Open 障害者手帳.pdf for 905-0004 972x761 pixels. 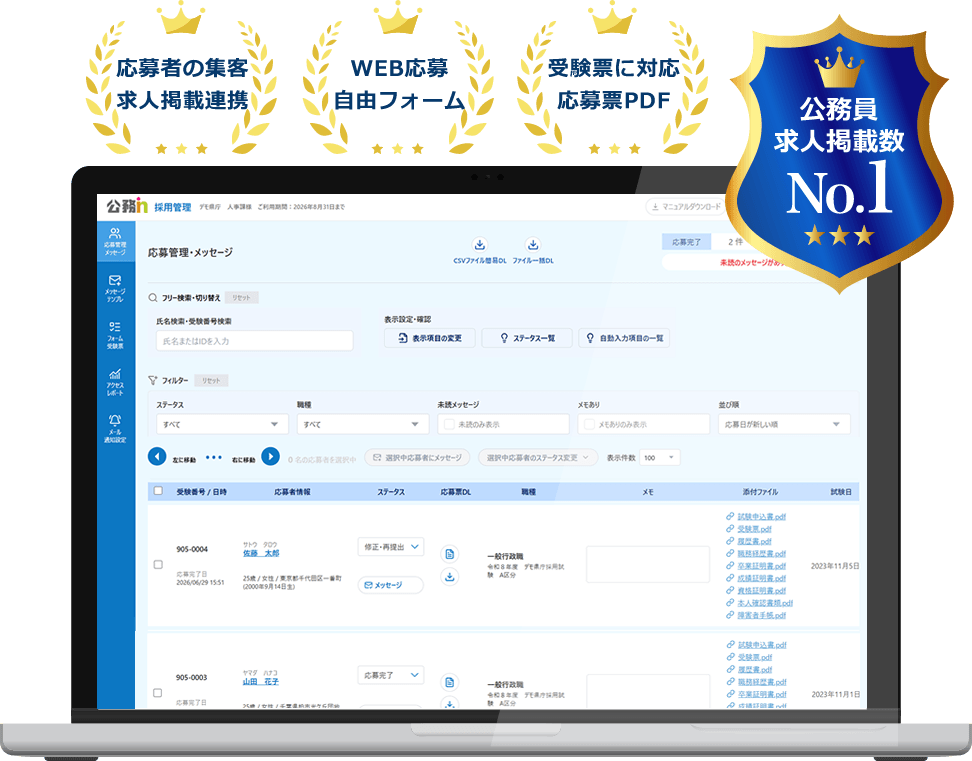761,615
